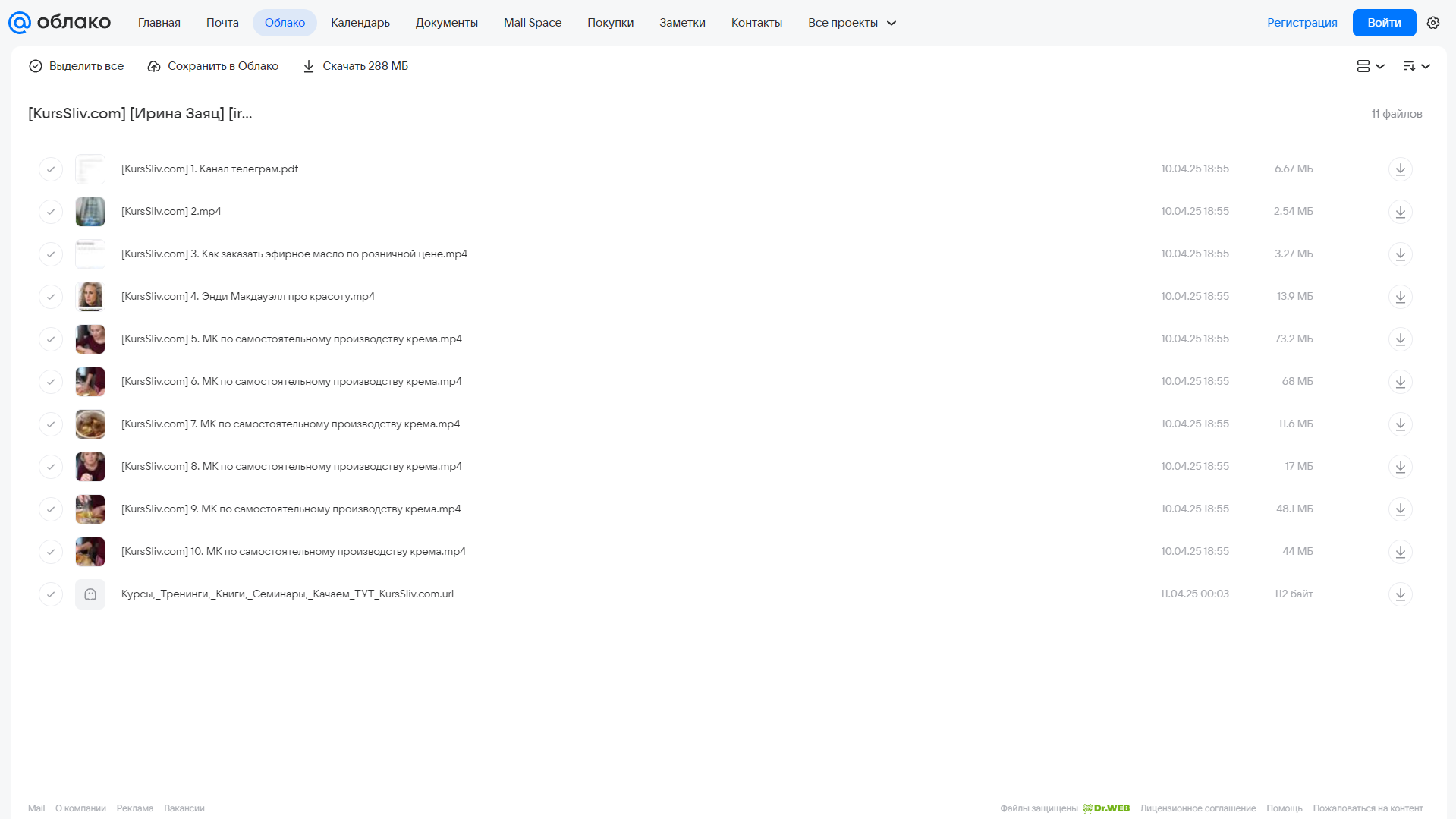Check the box for the .url file
This screenshot has width=1456, height=819.
pos(51,594)
